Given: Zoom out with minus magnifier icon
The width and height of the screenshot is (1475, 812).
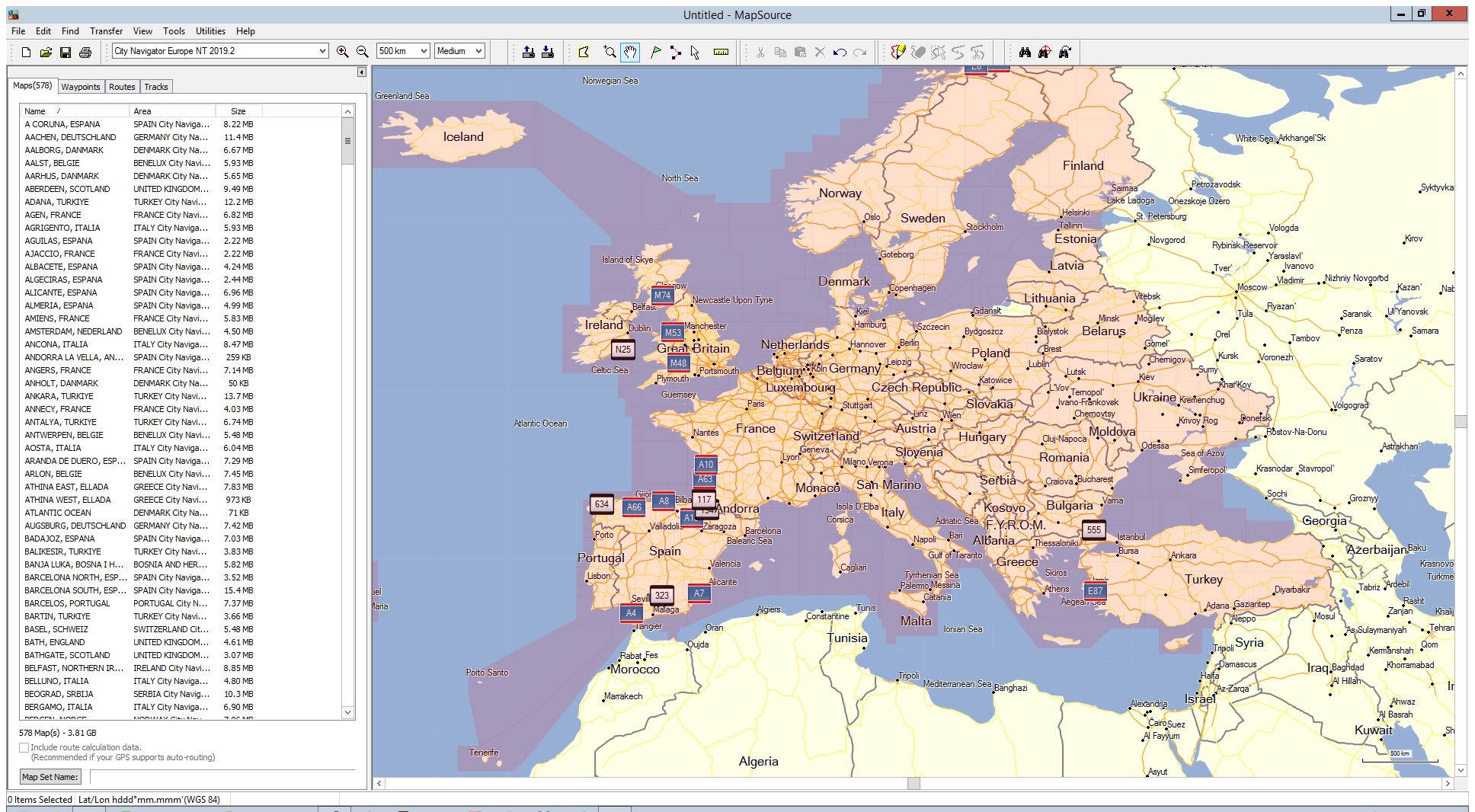Looking at the screenshot, I should (x=363, y=52).
